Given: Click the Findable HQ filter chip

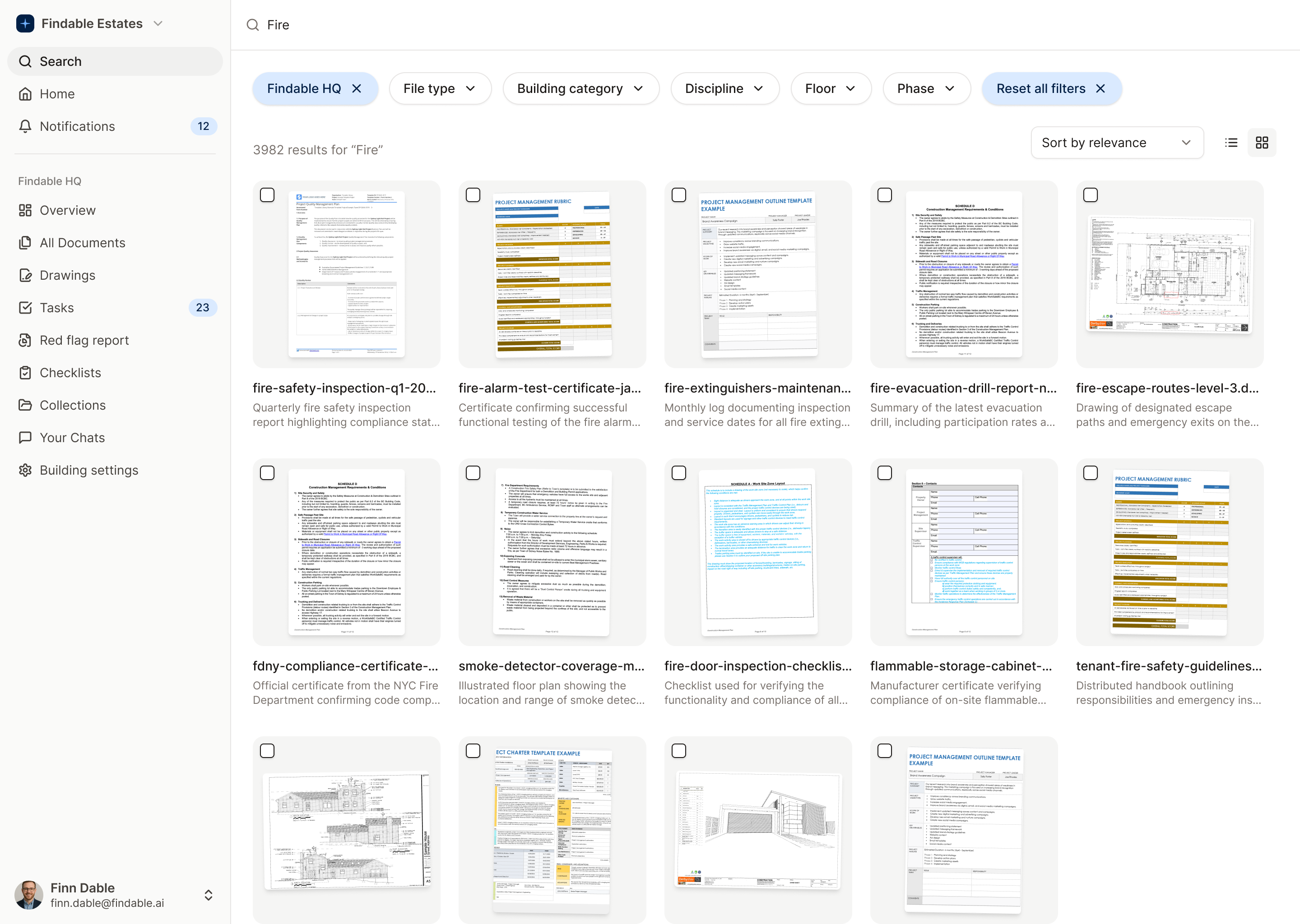Looking at the screenshot, I should click(x=316, y=89).
